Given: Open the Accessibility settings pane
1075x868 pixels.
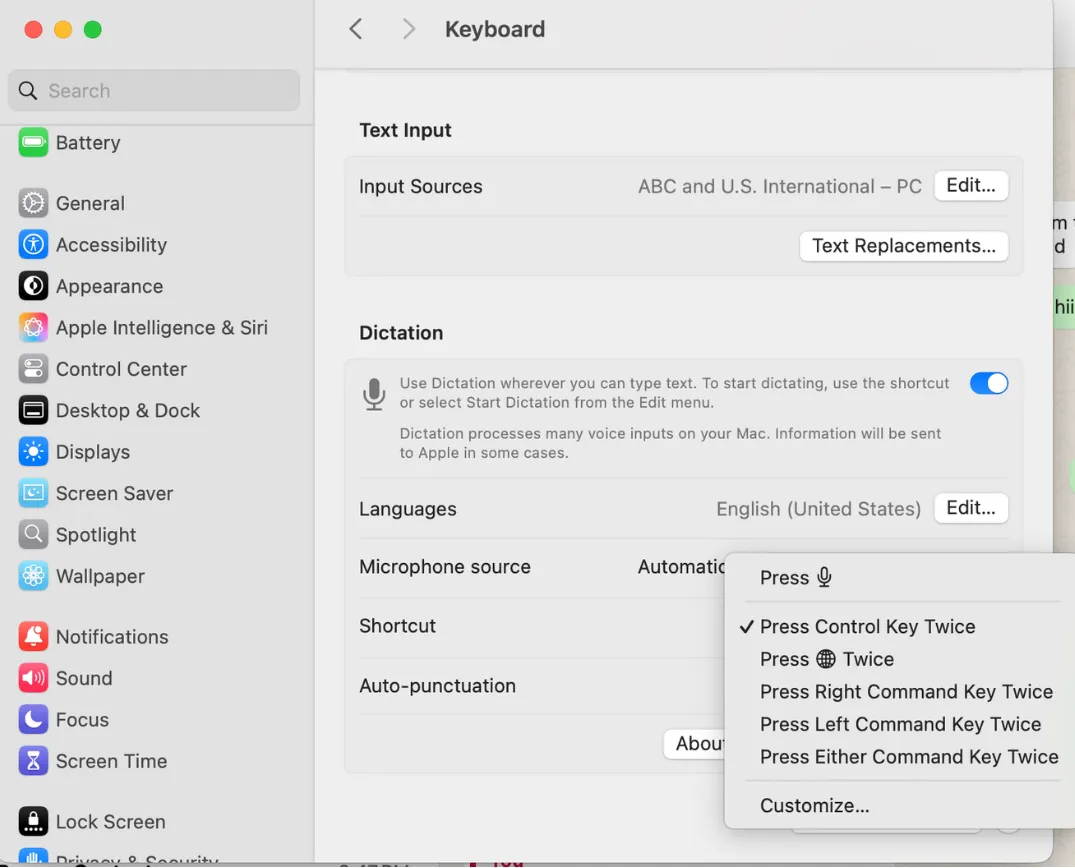Looking at the screenshot, I should pos(111,245).
